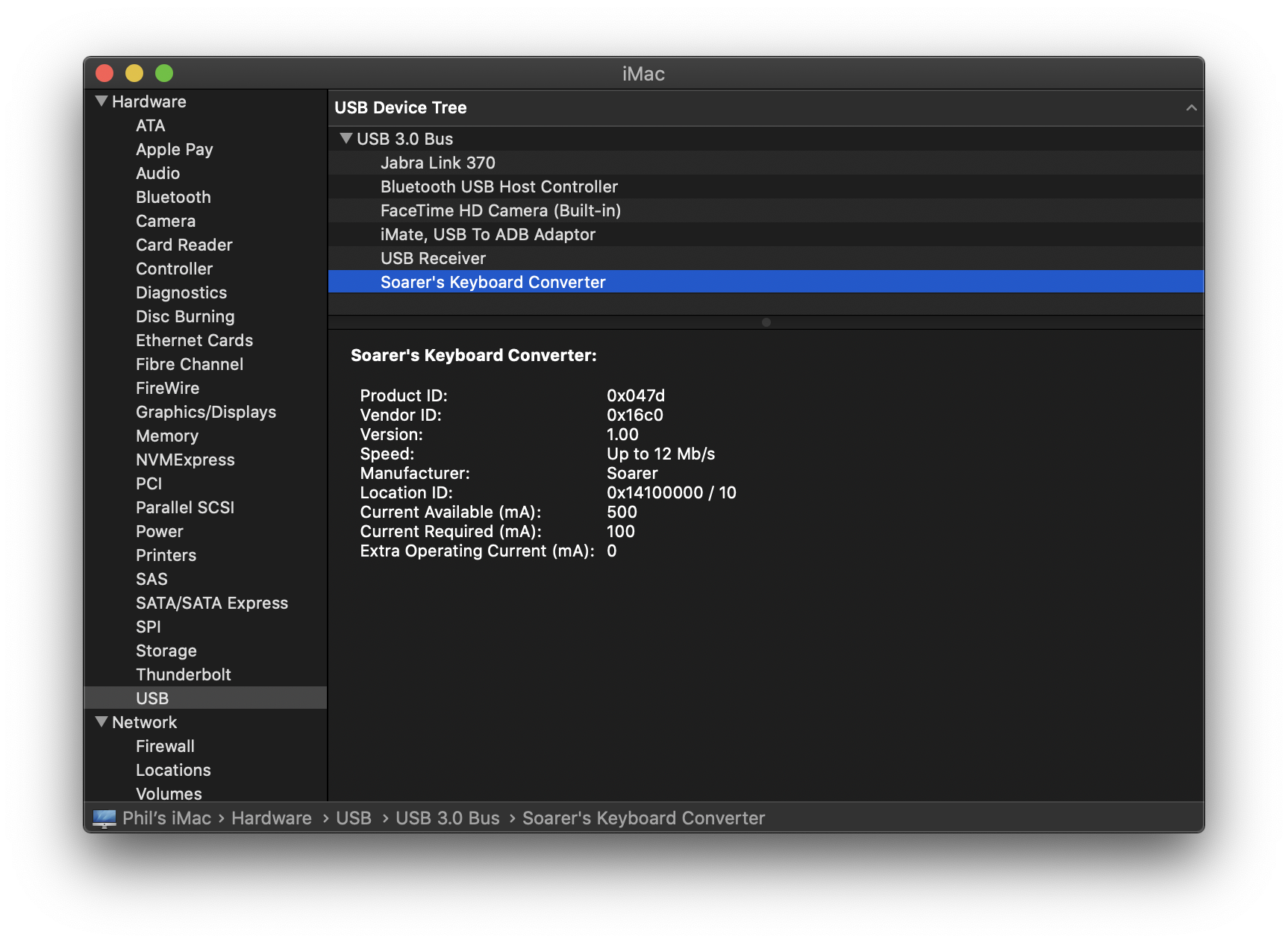Select Bluetooth in the Hardware list
The height and width of the screenshot is (943, 1288).
pos(173,197)
